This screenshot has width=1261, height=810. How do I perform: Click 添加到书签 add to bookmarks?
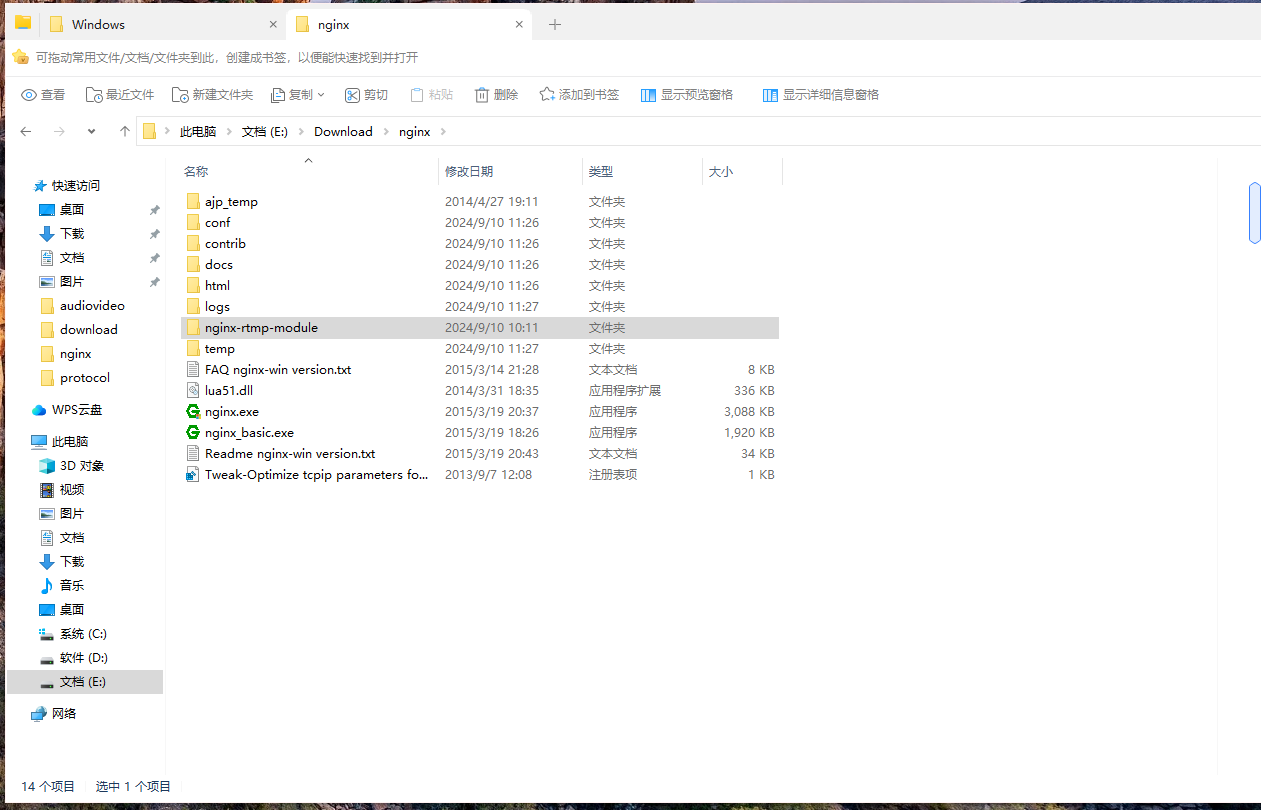click(x=579, y=95)
